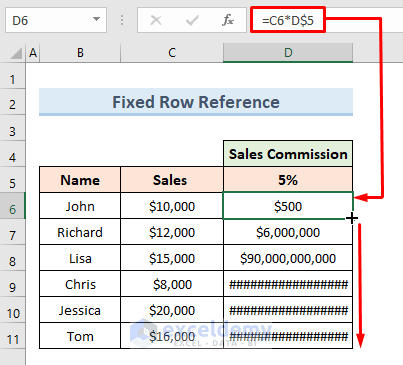Click the Cancel (X) formula bar icon
The height and width of the screenshot is (365, 403).
pyautogui.click(x=156, y=21)
